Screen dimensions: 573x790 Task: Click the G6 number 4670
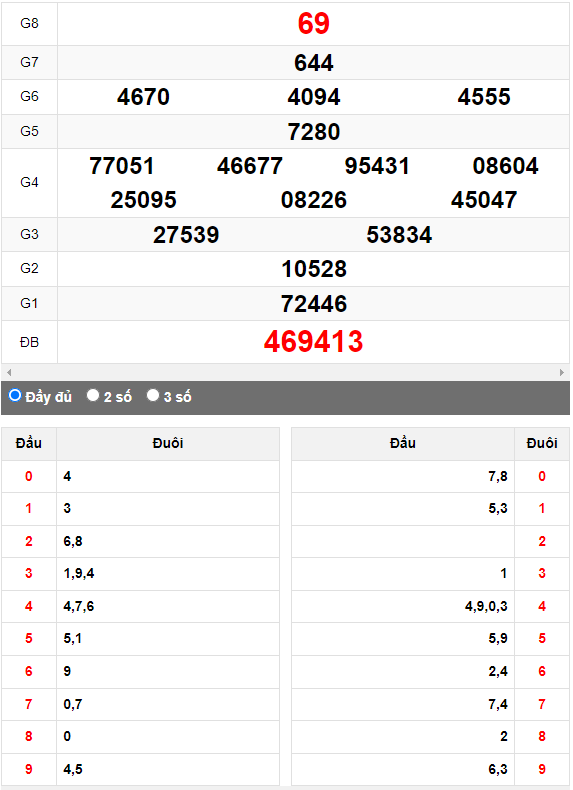click(143, 97)
